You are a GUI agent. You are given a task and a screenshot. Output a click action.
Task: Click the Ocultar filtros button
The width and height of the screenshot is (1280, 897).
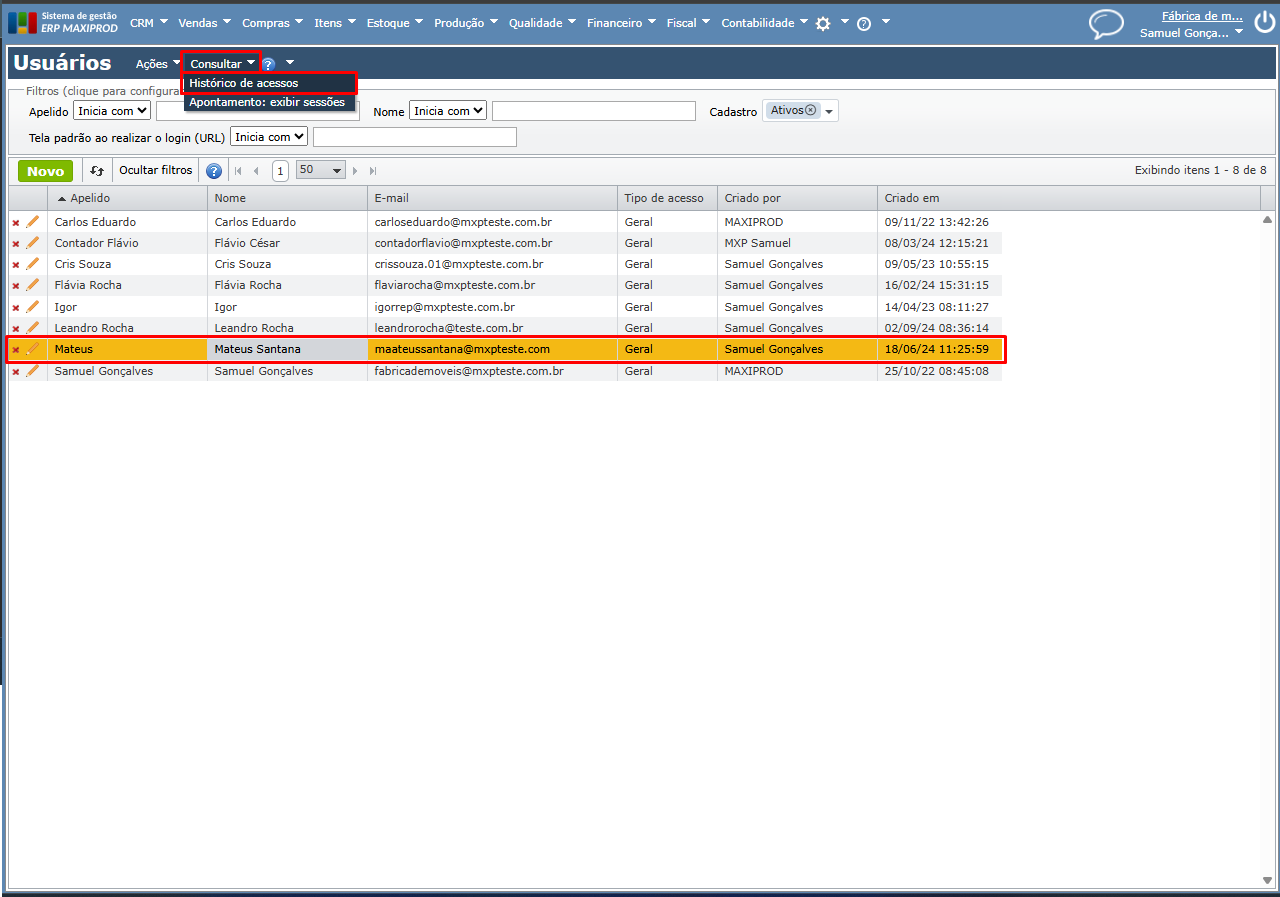(x=155, y=171)
